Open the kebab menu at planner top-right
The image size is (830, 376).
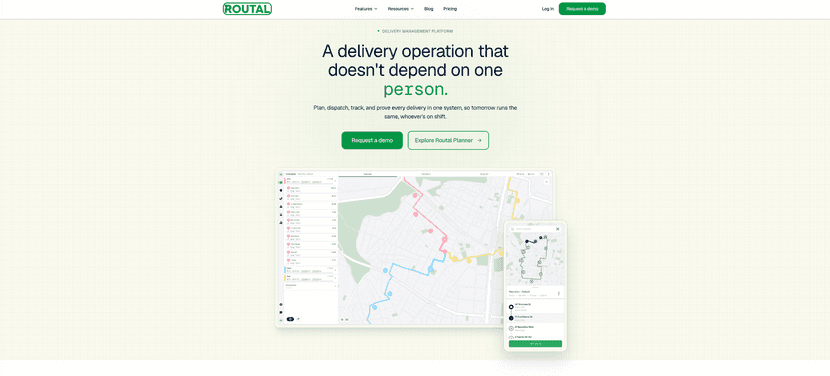coord(548,174)
